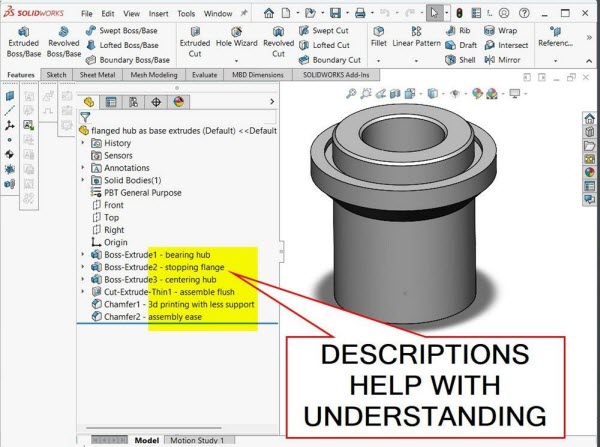Image resolution: width=600 pixels, height=447 pixels.
Task: Select the Revolved Boss/Base tool
Action: pyautogui.click(x=64, y=42)
